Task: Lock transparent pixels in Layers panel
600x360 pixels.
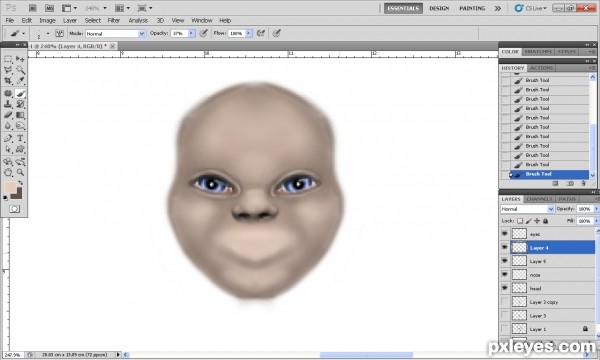Action: coord(520,221)
